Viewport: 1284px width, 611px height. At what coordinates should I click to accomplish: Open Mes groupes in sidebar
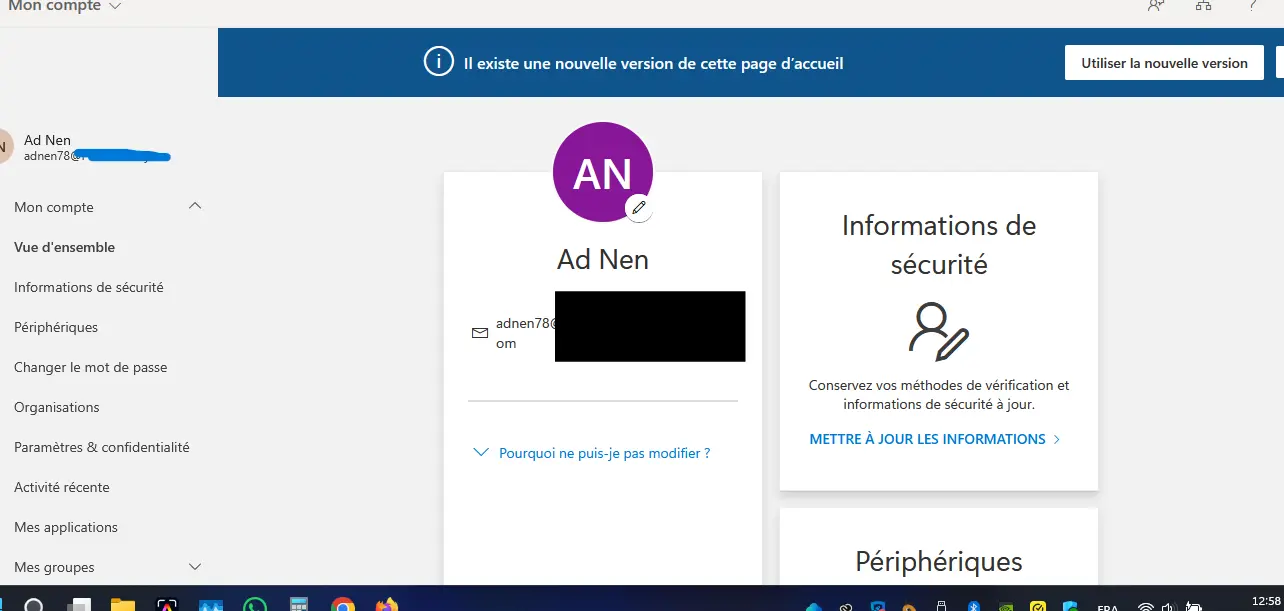[x=54, y=567]
